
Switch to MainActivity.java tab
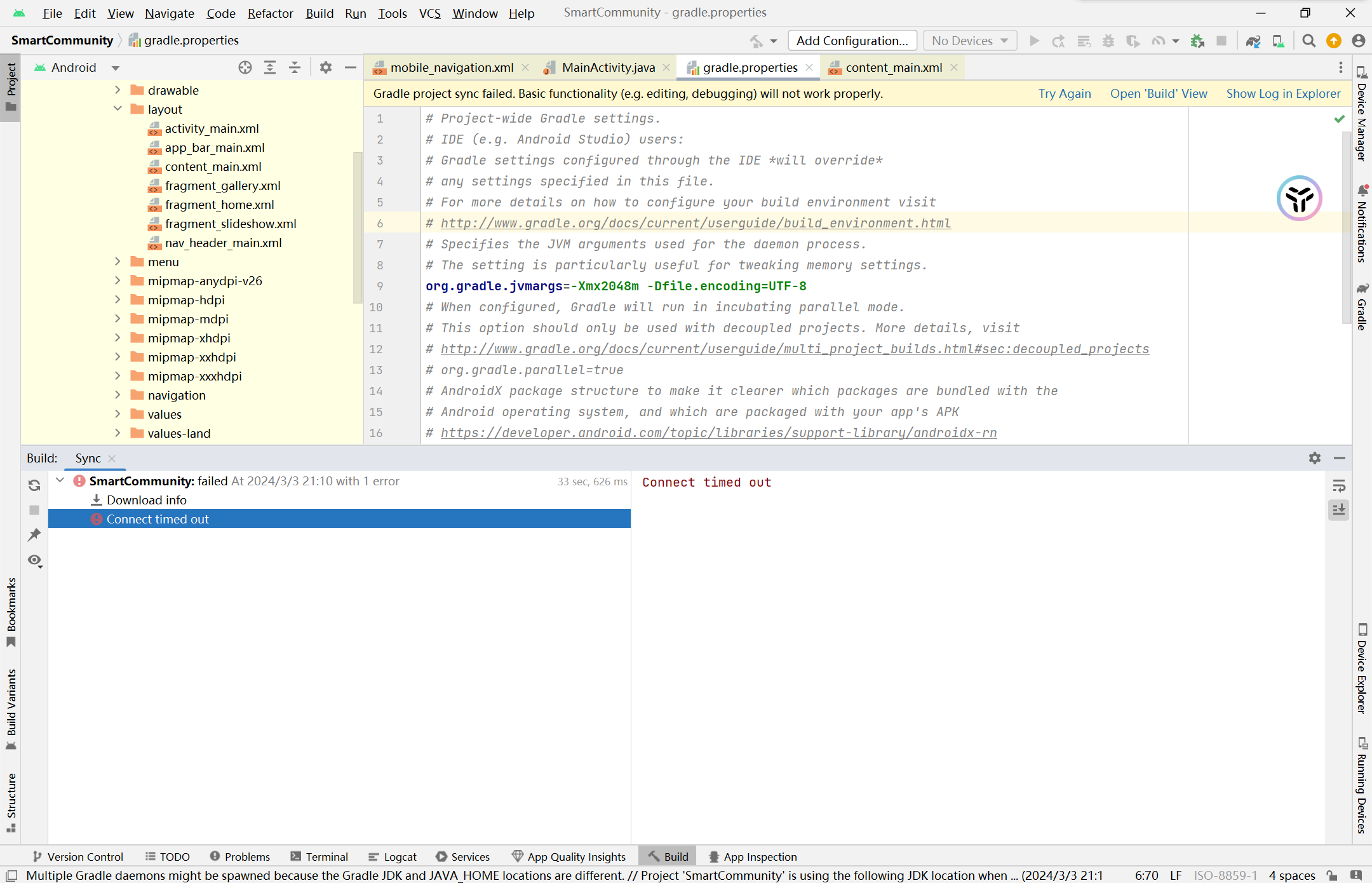click(608, 67)
